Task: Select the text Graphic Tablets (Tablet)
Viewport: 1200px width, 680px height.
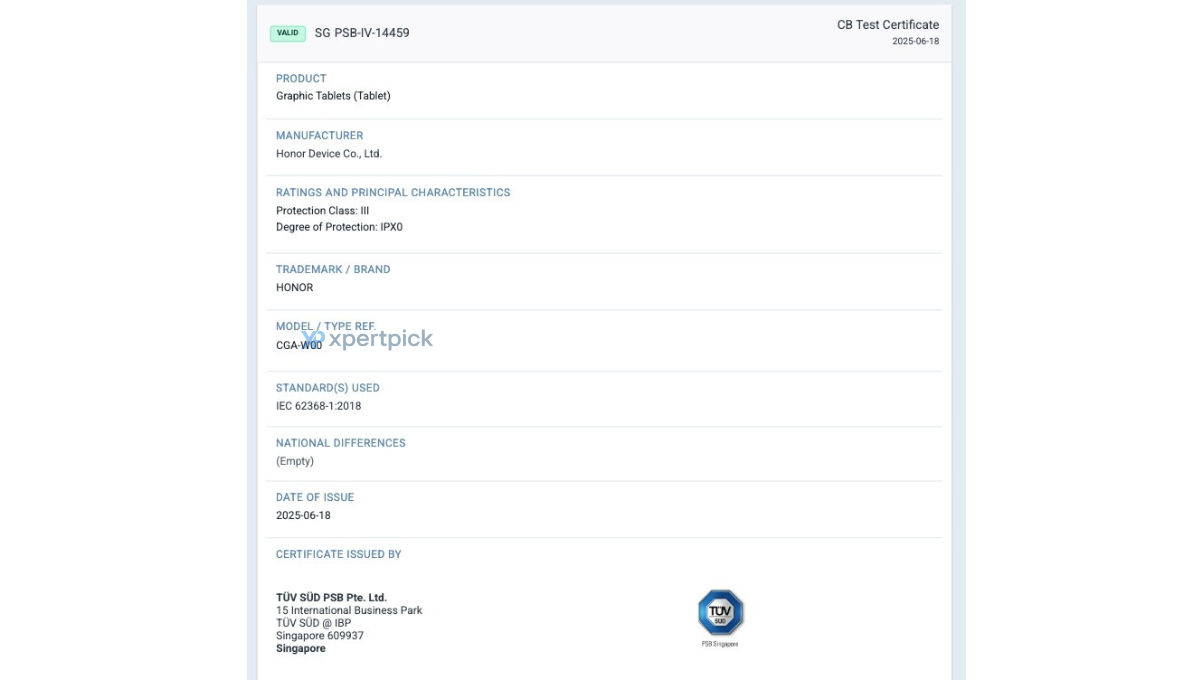Action: (333, 96)
